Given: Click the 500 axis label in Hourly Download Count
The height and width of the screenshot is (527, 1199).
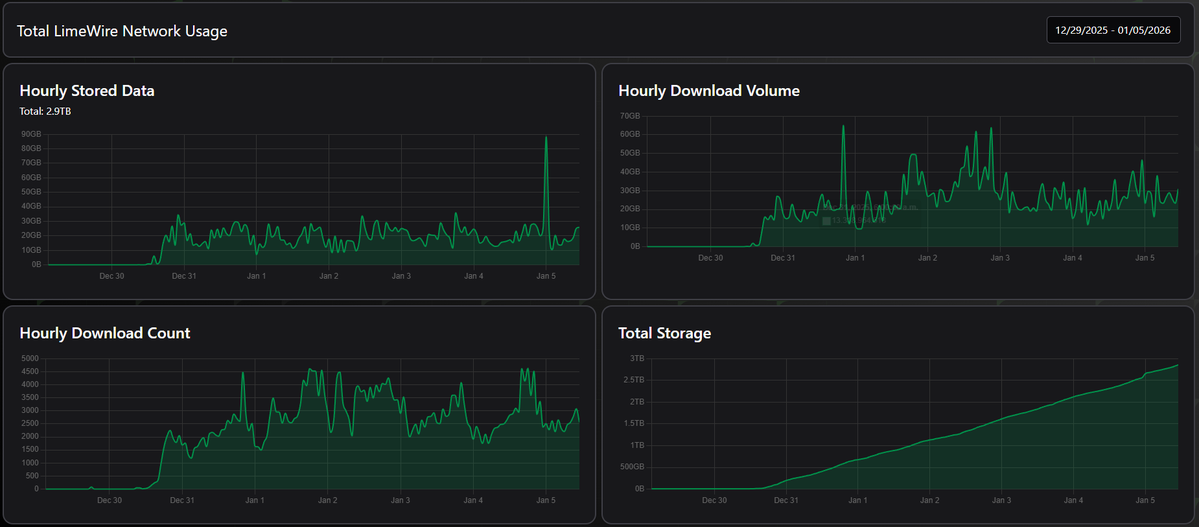Looking at the screenshot, I should [x=32, y=475].
